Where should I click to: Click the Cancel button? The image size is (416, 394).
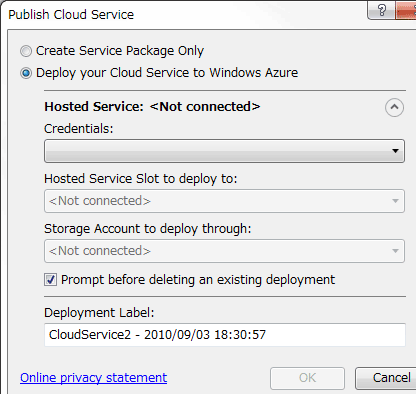386,378
